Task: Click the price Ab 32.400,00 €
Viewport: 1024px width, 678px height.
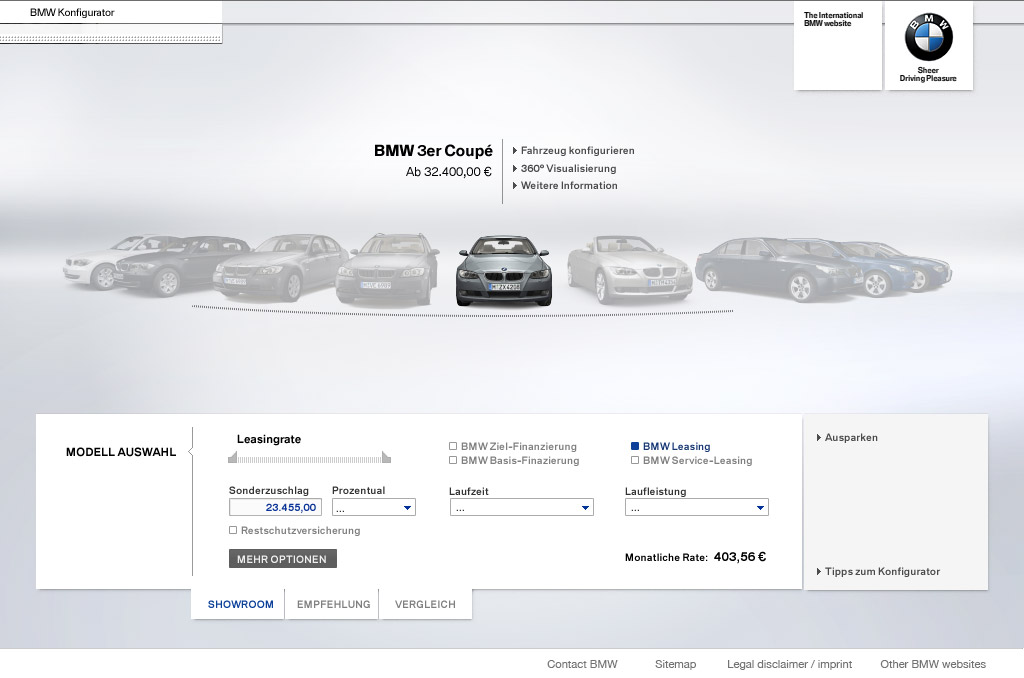Action: 449,172
